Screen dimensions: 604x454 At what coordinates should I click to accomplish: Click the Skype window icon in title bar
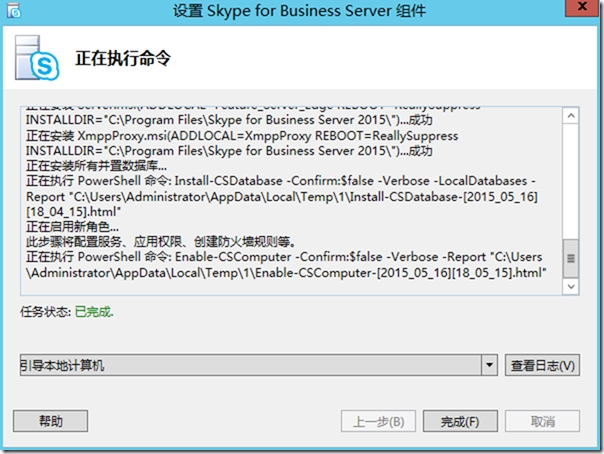14,11
